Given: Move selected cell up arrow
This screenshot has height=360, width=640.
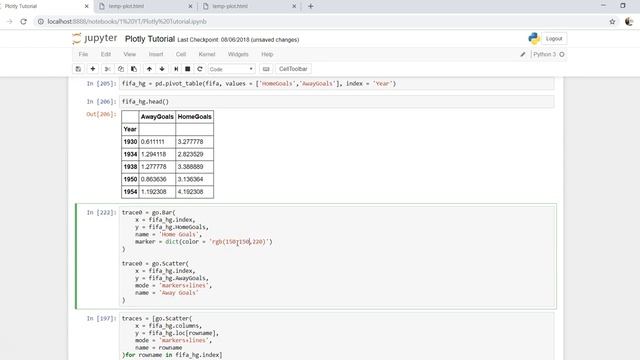Looking at the screenshot, I should tap(149, 69).
